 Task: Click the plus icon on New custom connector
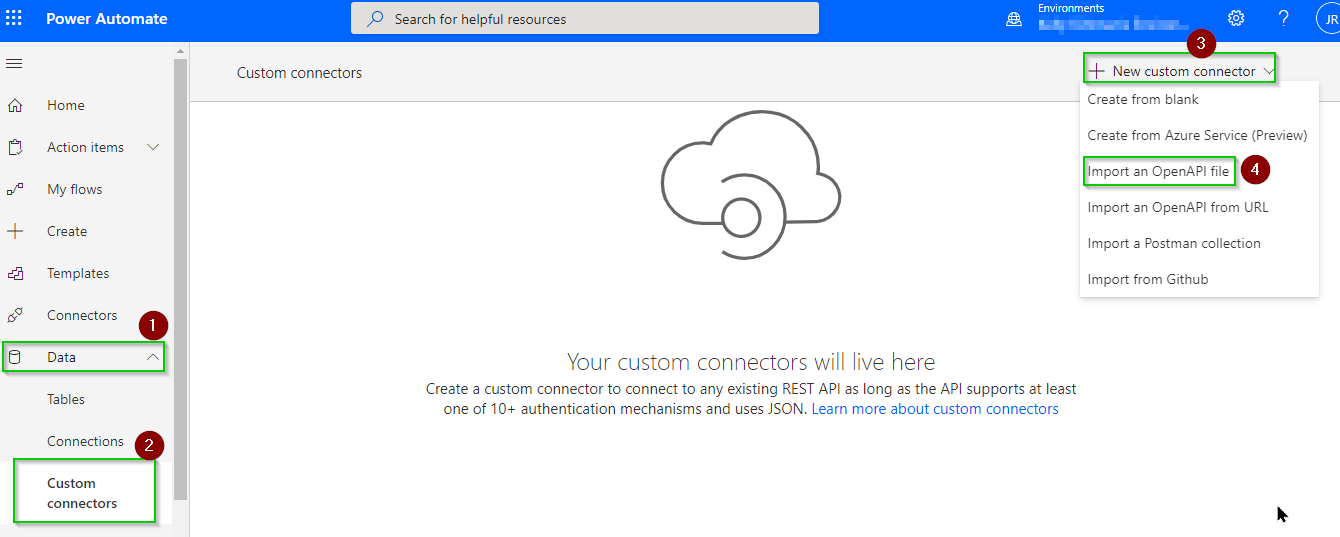(x=1097, y=71)
